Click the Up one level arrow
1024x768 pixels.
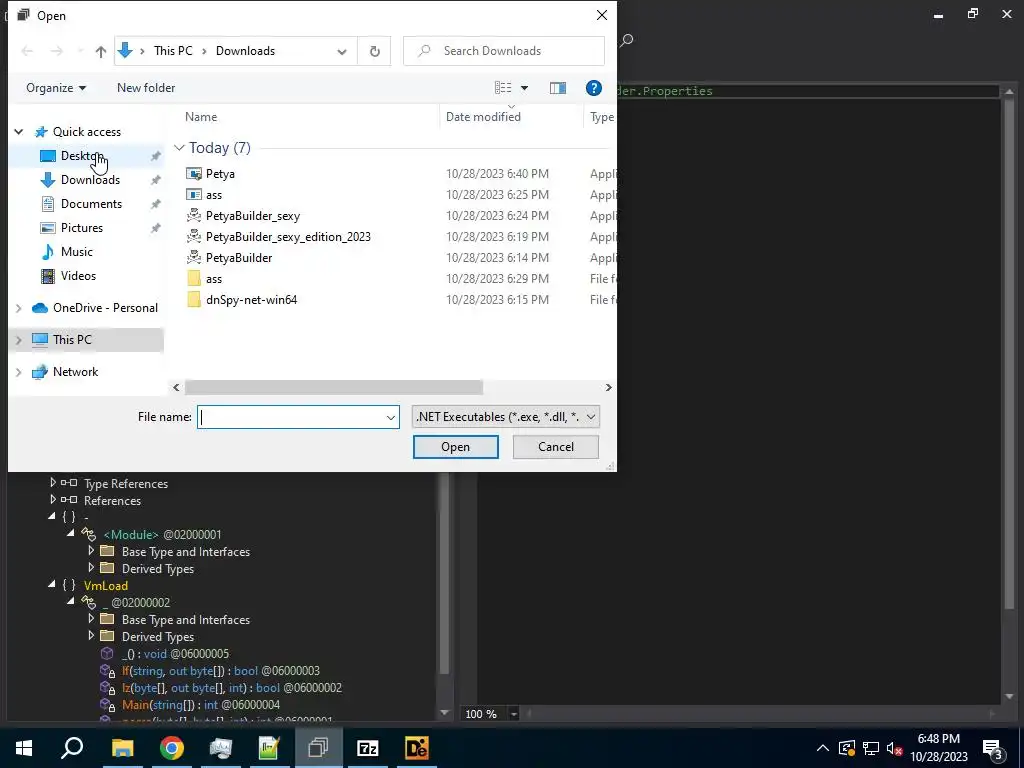tap(101, 51)
